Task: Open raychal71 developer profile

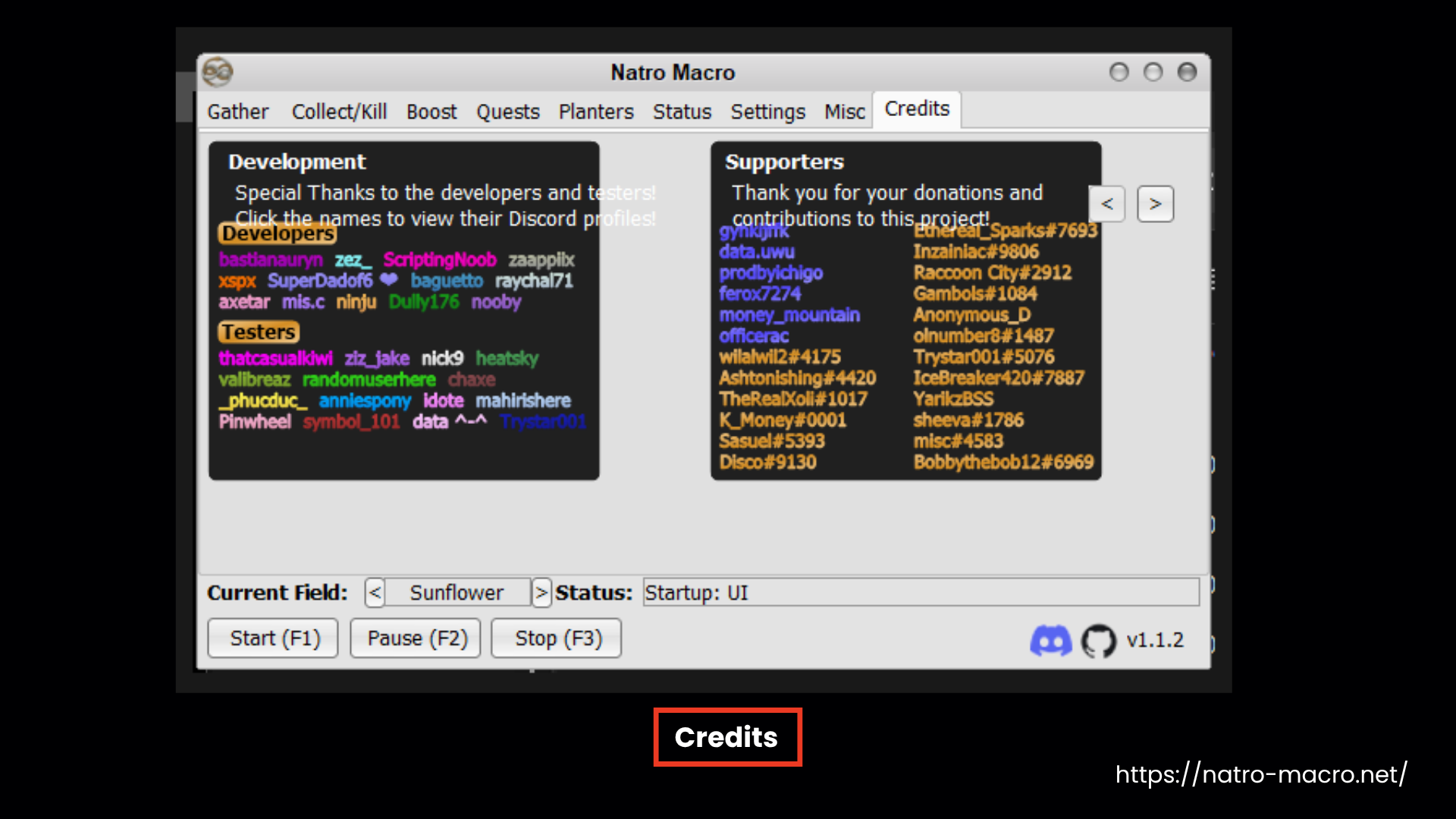Action: click(x=534, y=281)
